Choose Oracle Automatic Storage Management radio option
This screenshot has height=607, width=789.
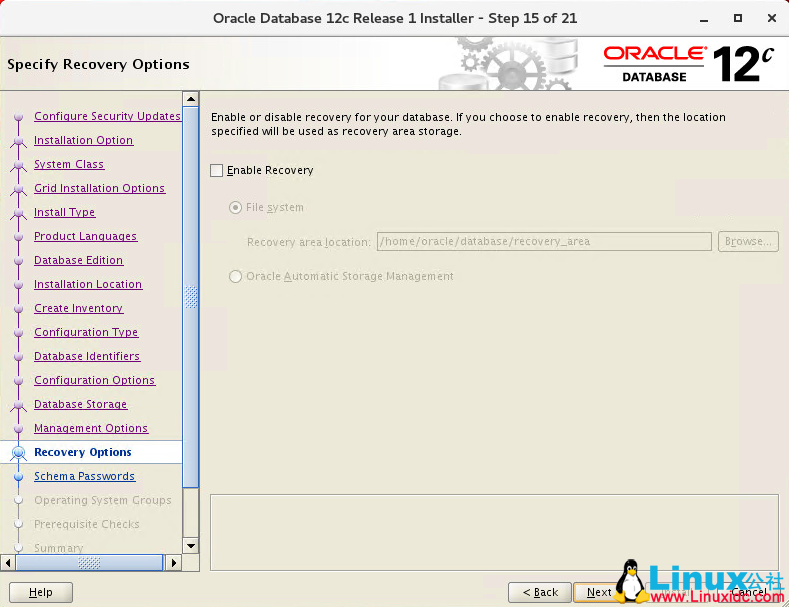click(235, 276)
